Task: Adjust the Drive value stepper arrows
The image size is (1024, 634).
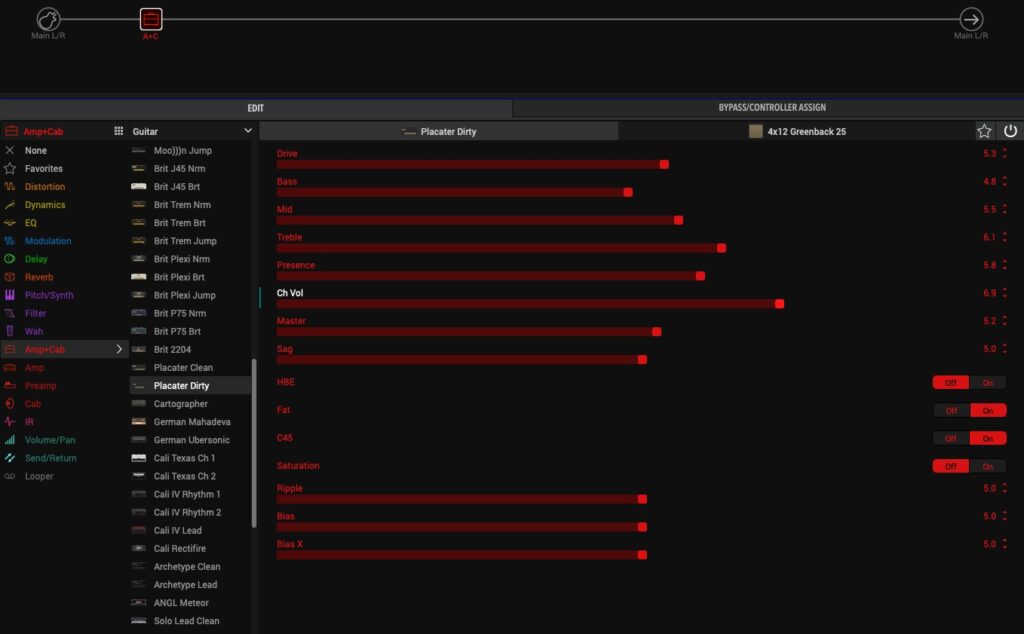Action: pyautogui.click(x=1005, y=154)
